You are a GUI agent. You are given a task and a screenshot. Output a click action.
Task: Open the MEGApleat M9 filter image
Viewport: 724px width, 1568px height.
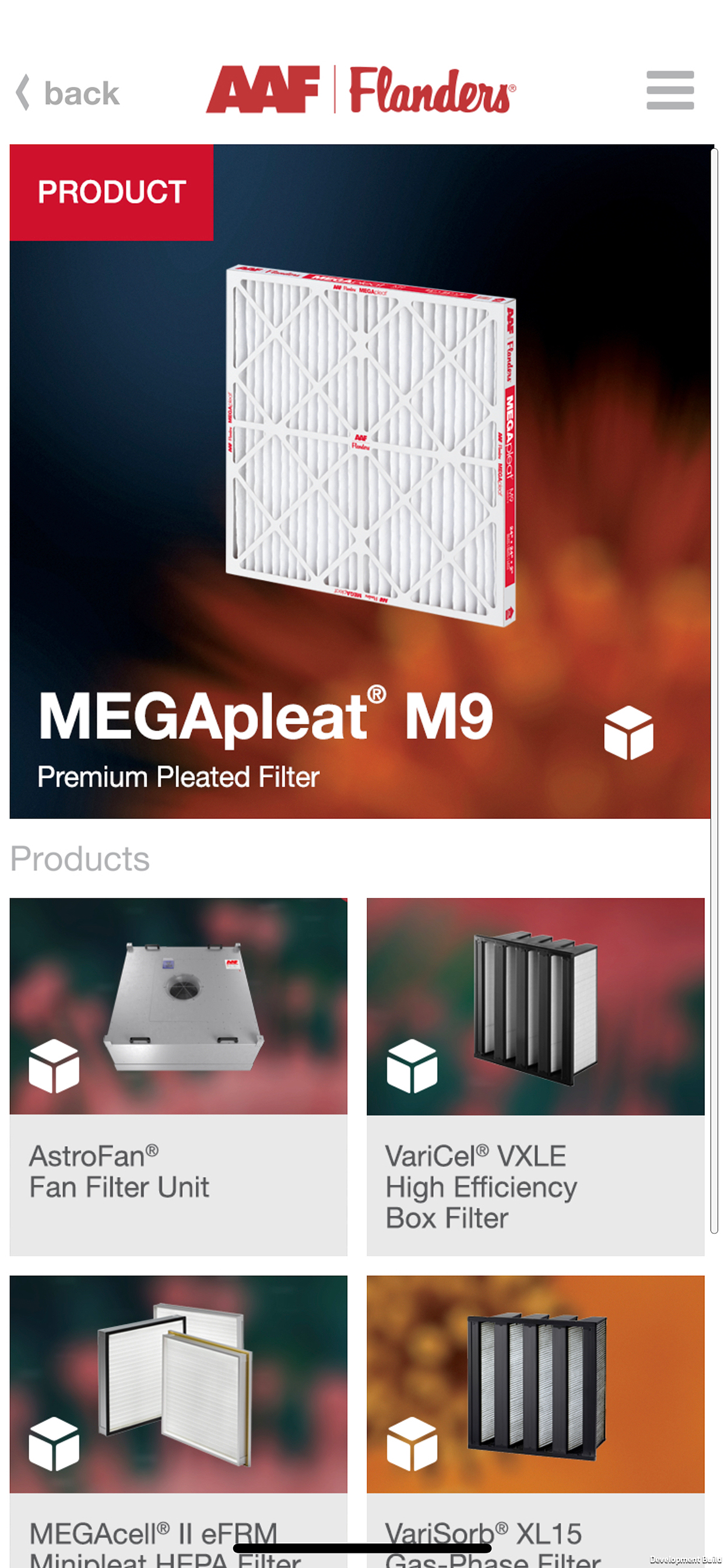[x=371, y=444]
